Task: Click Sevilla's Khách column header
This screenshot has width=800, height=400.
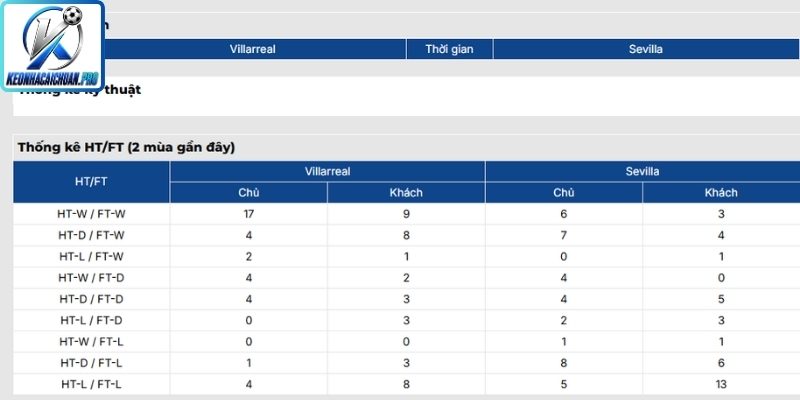Action: tap(721, 192)
